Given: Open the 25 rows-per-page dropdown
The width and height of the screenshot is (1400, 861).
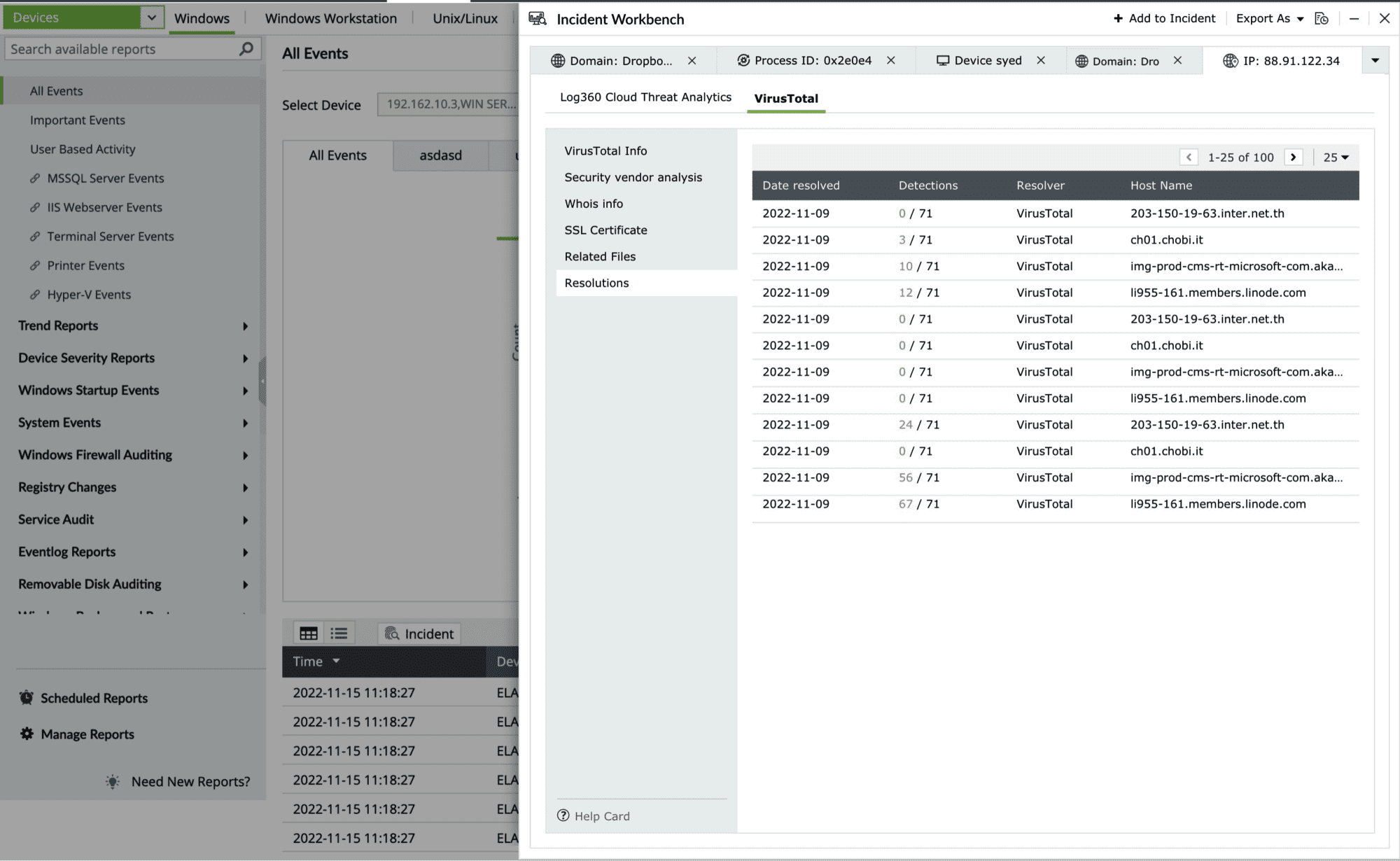Looking at the screenshot, I should click(x=1336, y=157).
